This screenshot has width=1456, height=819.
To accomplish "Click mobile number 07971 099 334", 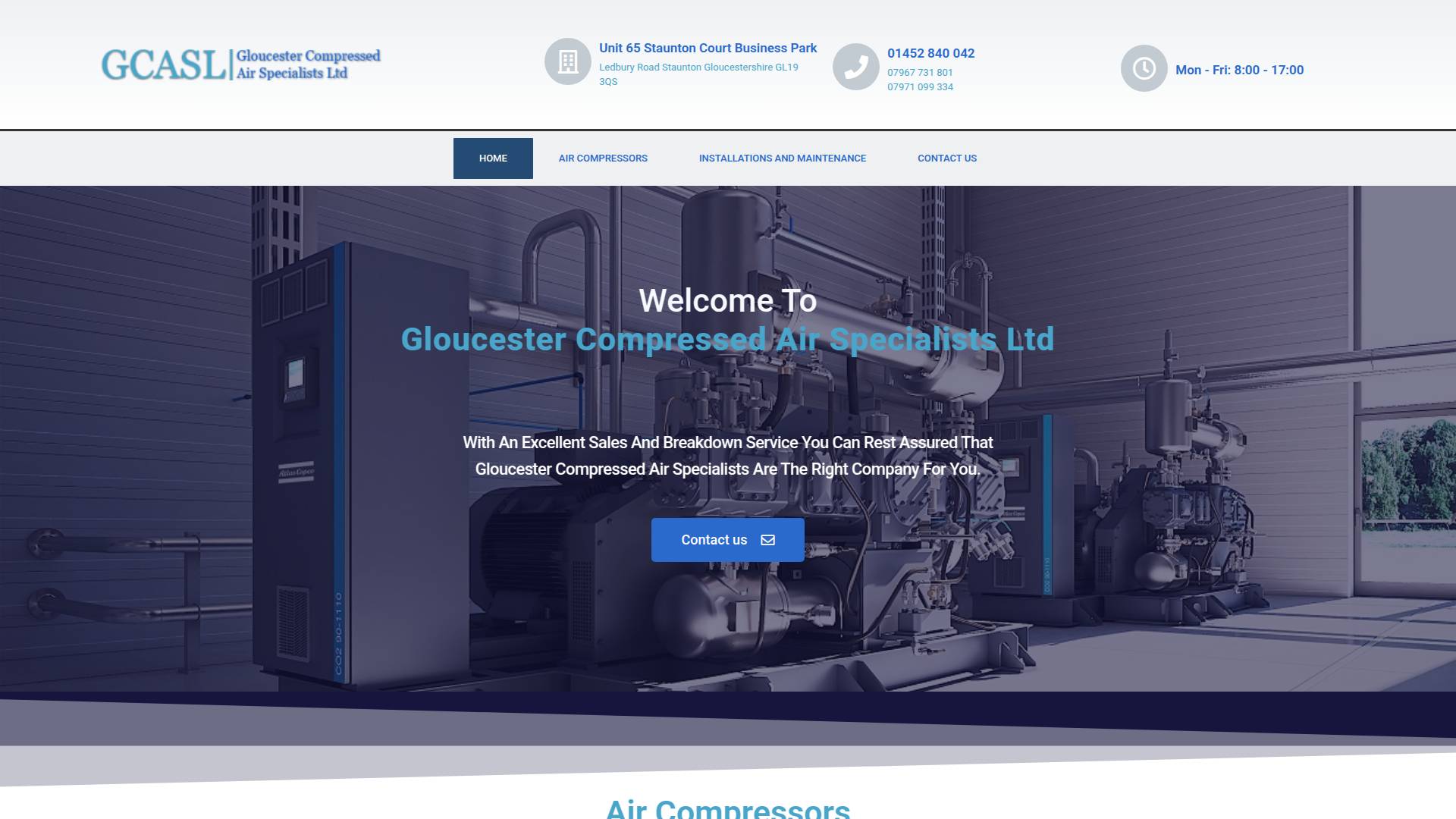I will [x=920, y=87].
